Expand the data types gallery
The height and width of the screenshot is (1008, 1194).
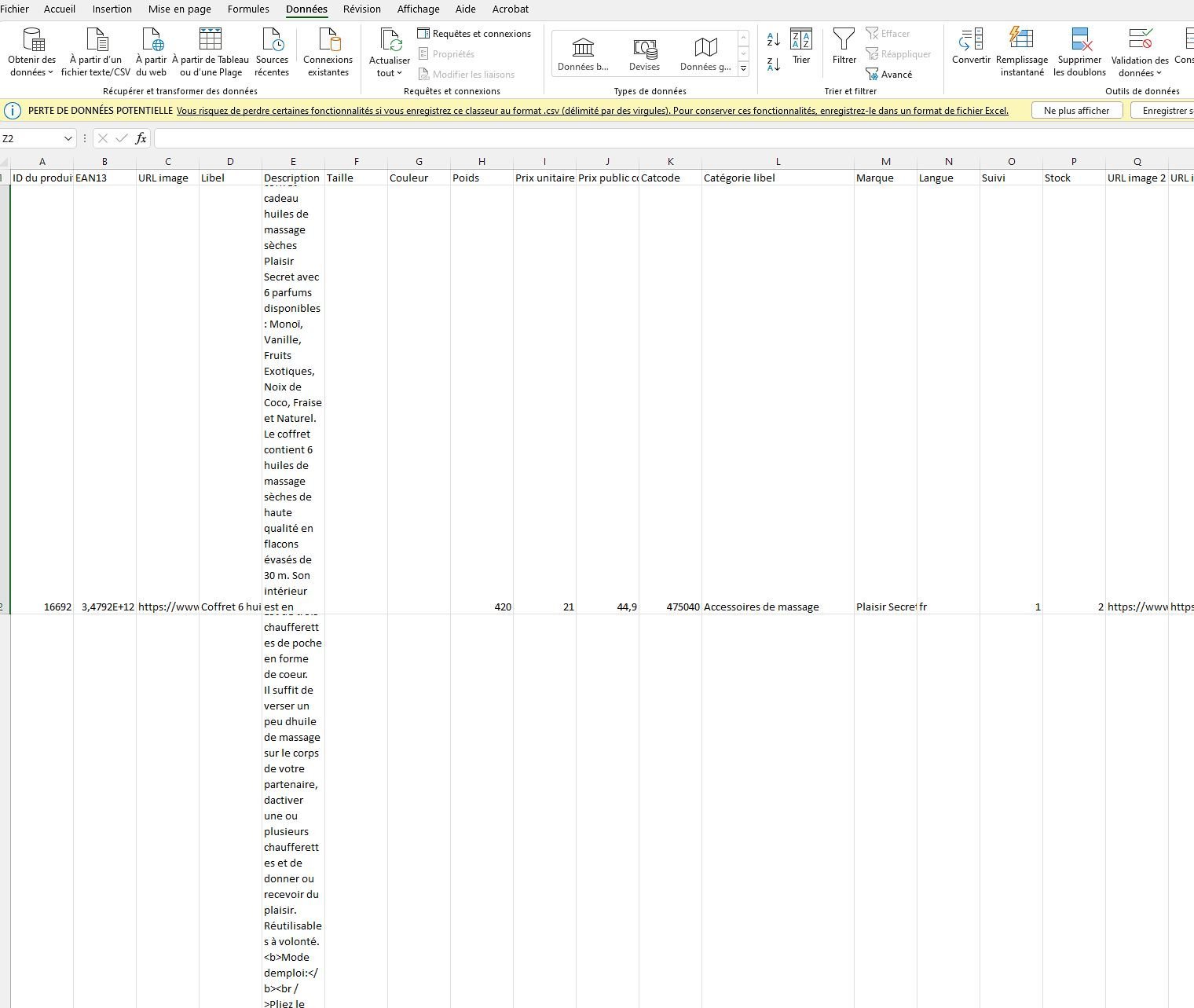click(x=743, y=69)
